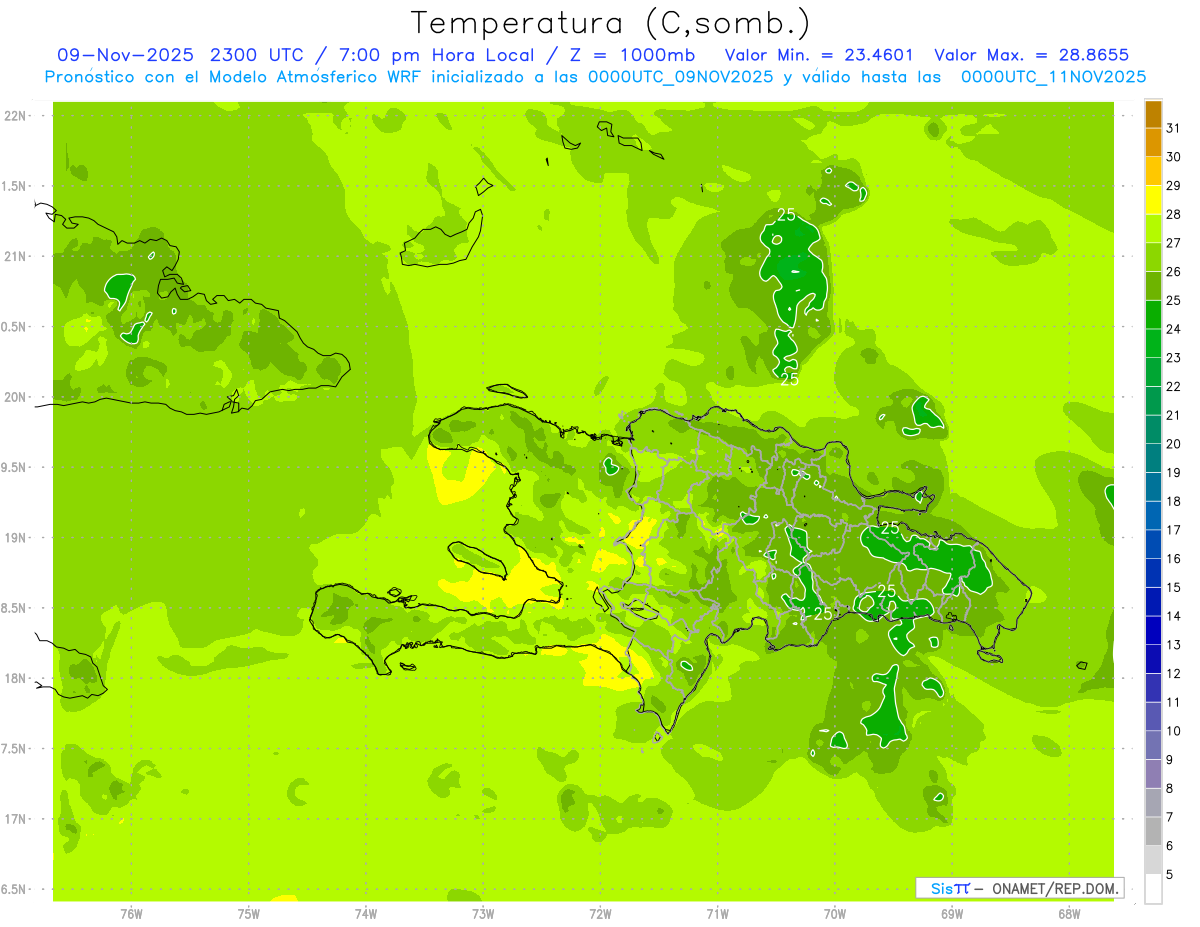Click the "72W" longitude axis label

(x=600, y=914)
